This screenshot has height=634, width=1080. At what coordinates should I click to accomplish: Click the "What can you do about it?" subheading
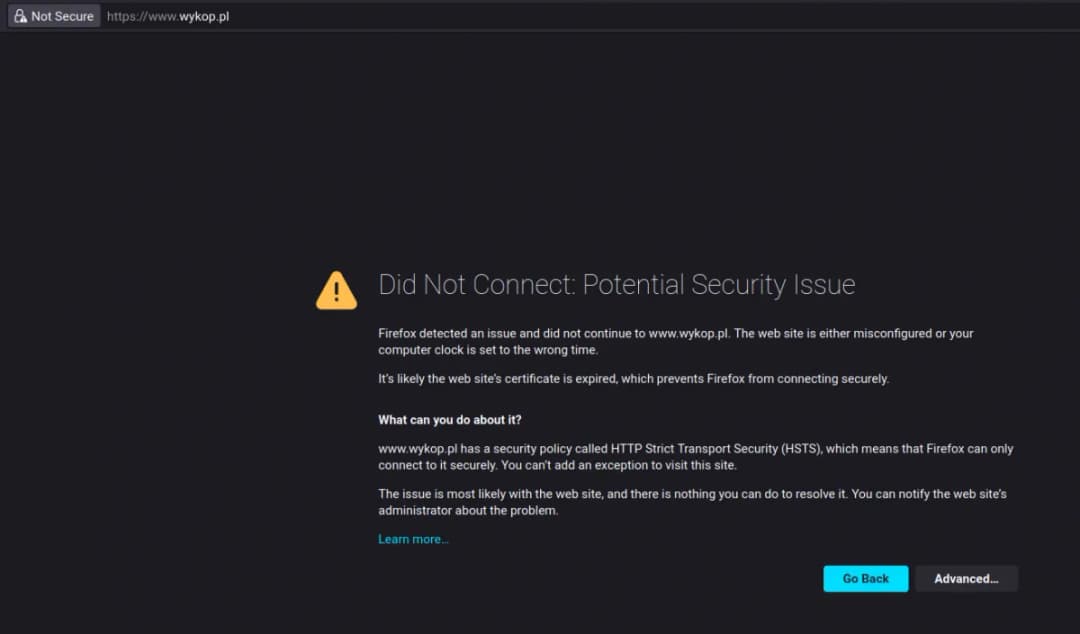(x=449, y=420)
